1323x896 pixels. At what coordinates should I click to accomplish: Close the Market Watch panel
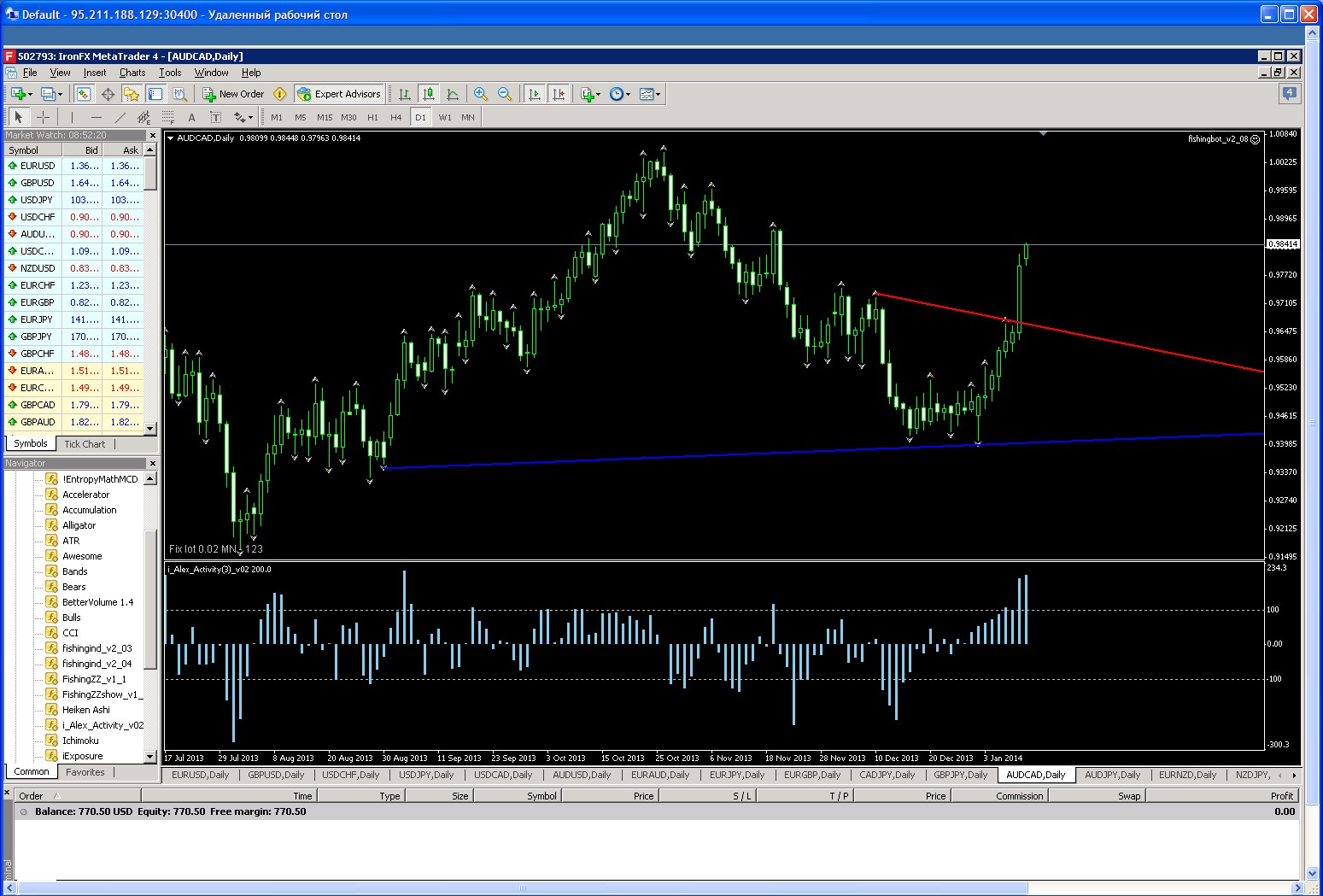coord(153,135)
